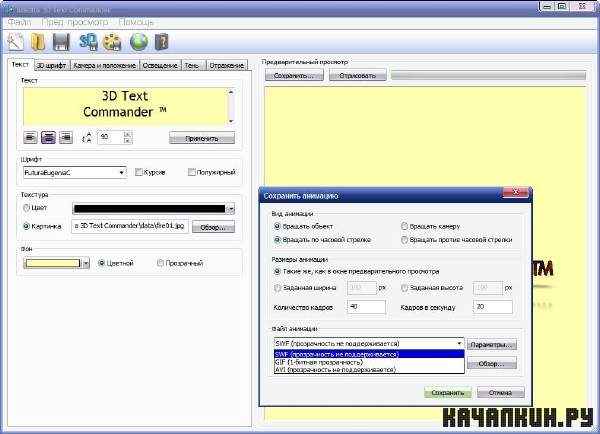Screen dimensions: 600x434
Task: Click the pale yellow background color swatch
Action: [53, 263]
